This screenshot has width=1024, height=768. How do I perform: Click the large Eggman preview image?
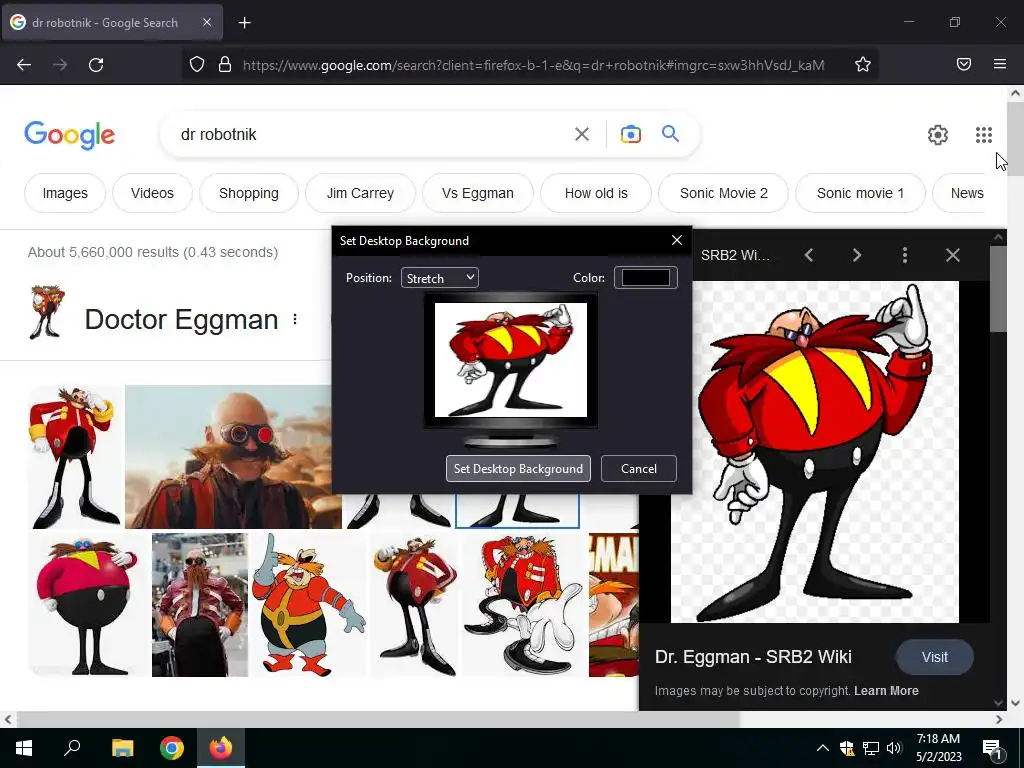point(815,452)
